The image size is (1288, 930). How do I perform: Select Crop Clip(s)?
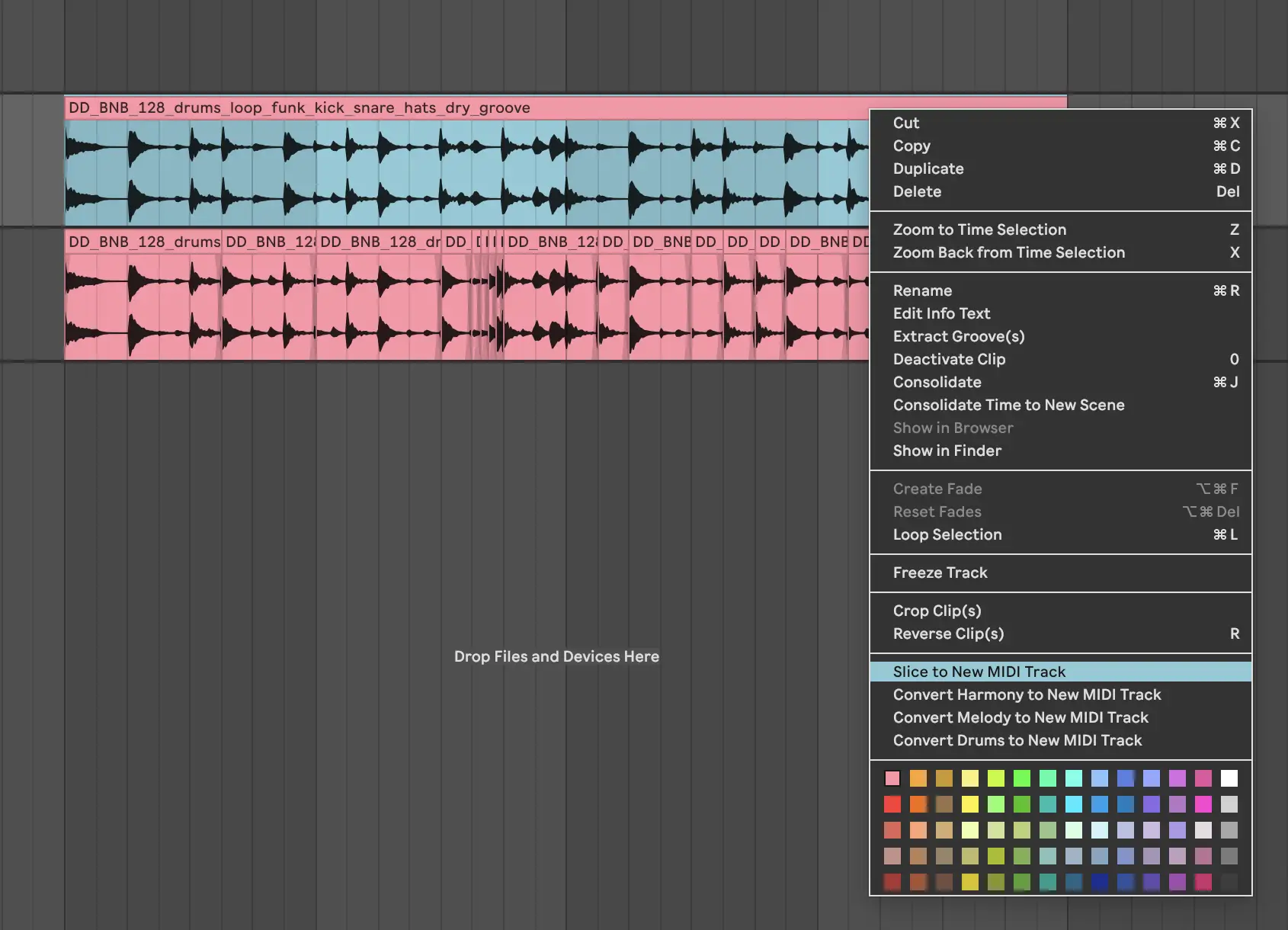tap(937, 611)
